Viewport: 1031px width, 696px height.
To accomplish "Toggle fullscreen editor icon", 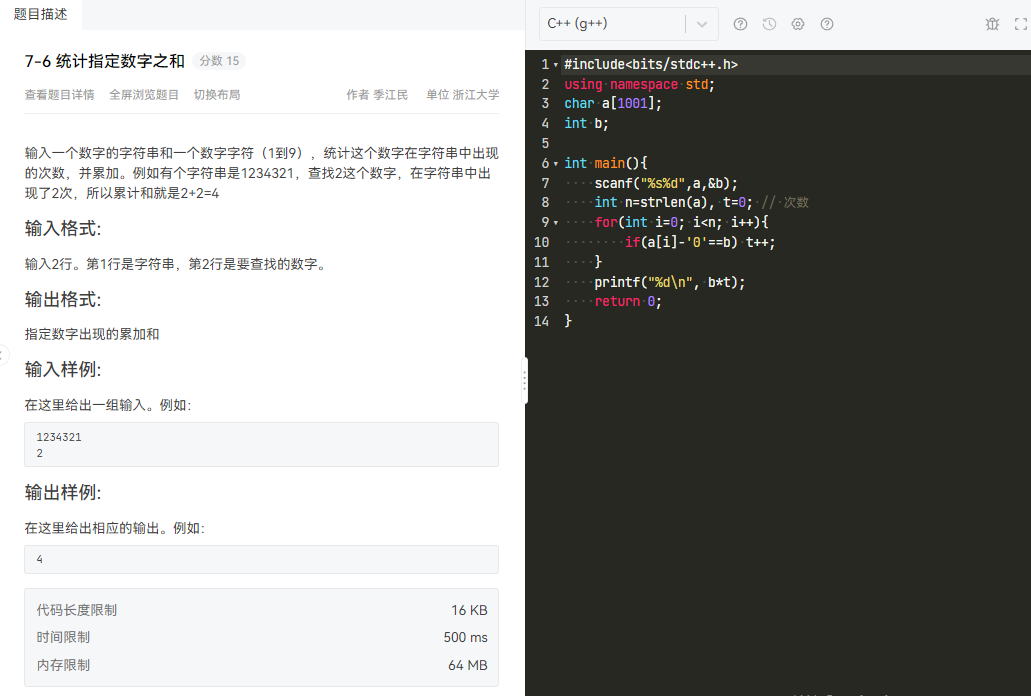I will pyautogui.click(x=1021, y=24).
